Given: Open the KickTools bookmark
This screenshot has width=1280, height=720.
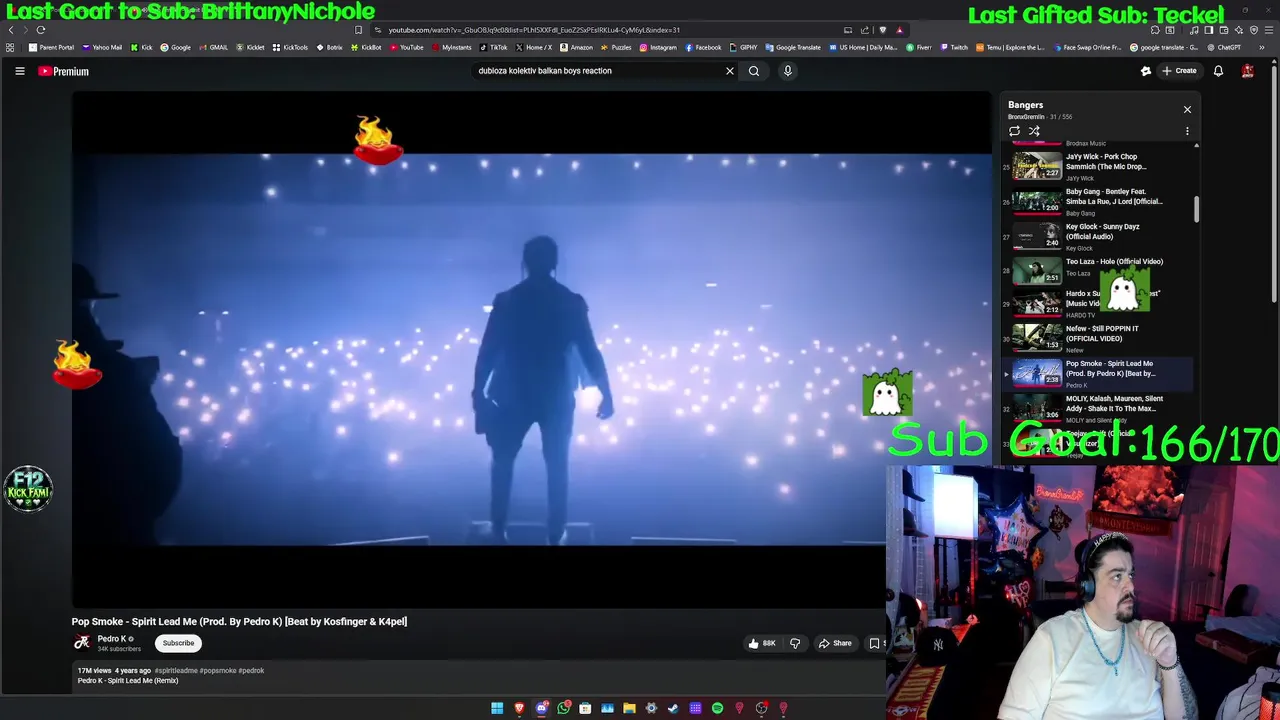Looking at the screenshot, I should pos(290,47).
